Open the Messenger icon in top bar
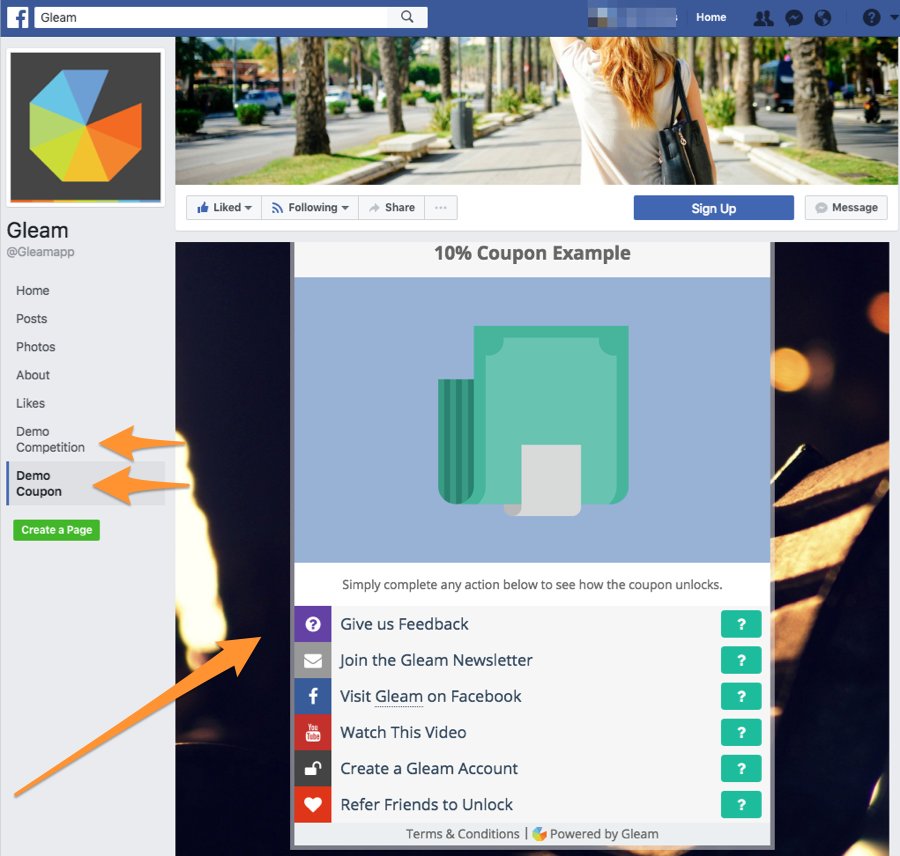This screenshot has width=900, height=856. coord(794,18)
